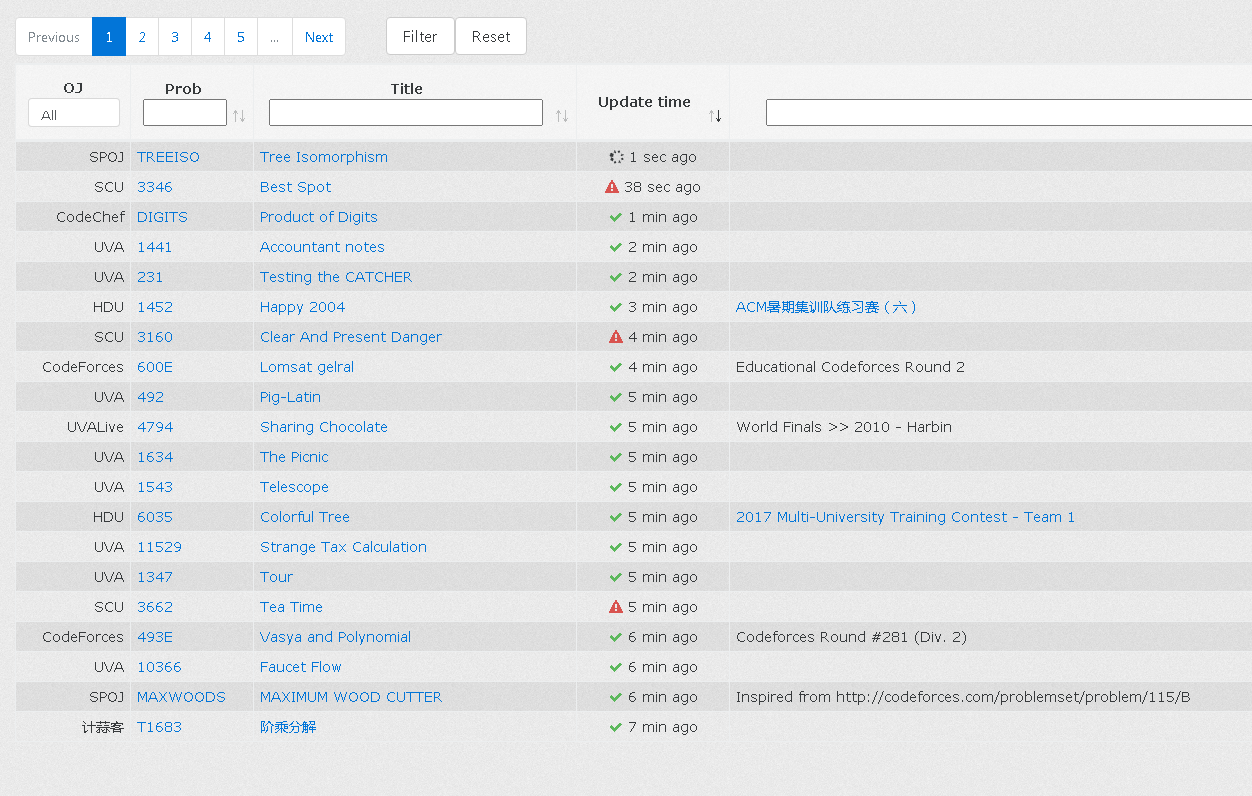Image resolution: width=1252 pixels, height=796 pixels.
Task: Click red warning icon on Best Spot row
Action: [612, 187]
